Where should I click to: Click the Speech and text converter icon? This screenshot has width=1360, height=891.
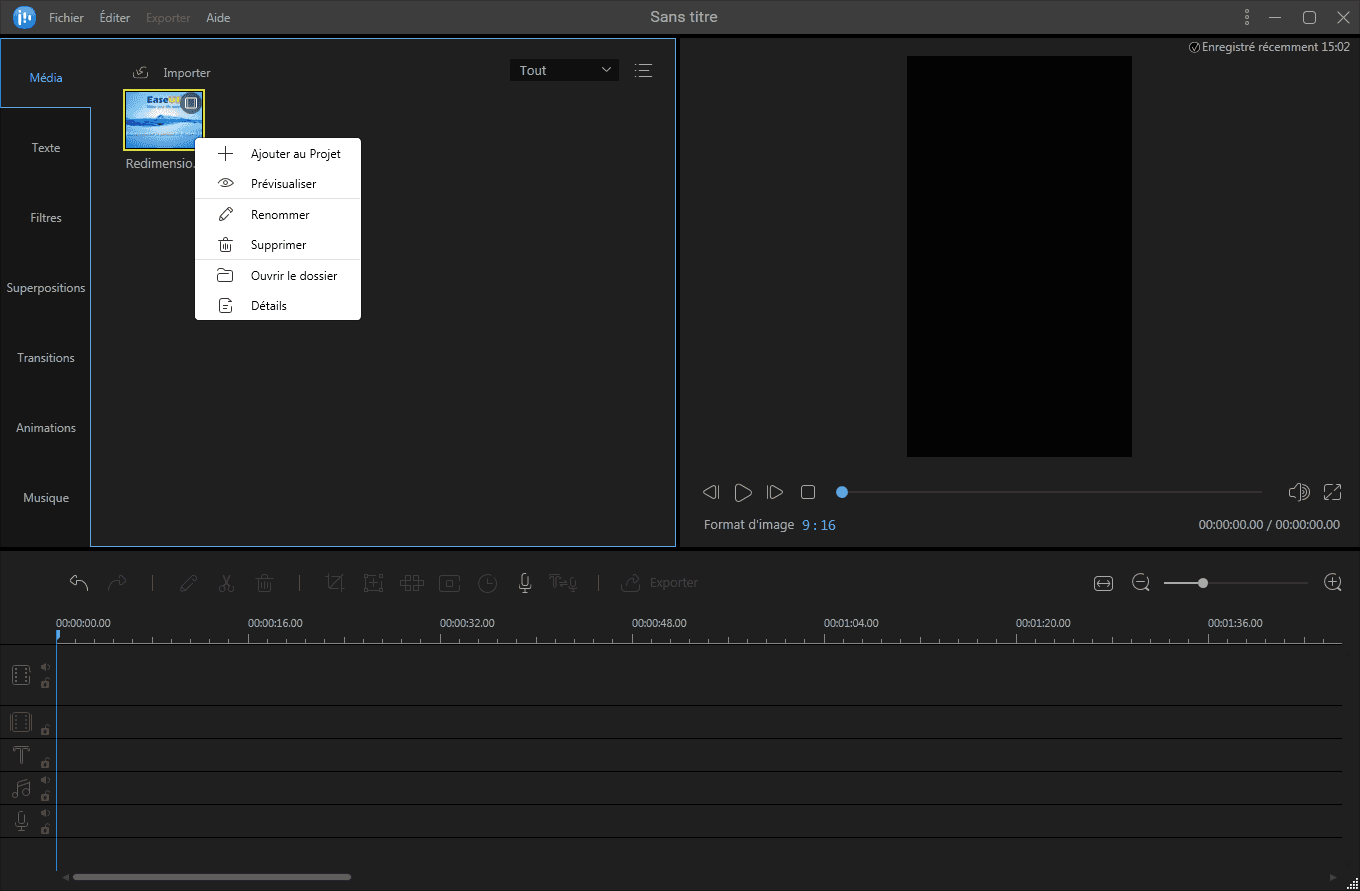(563, 582)
